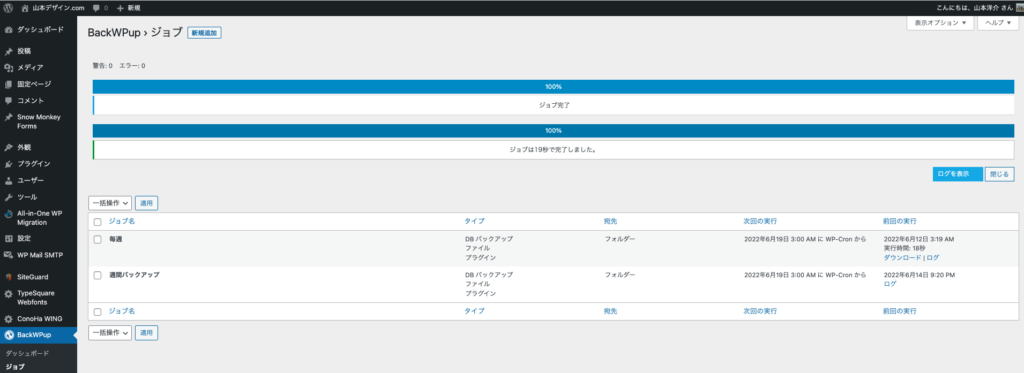Click user avatar in admin bar

point(1019,8)
